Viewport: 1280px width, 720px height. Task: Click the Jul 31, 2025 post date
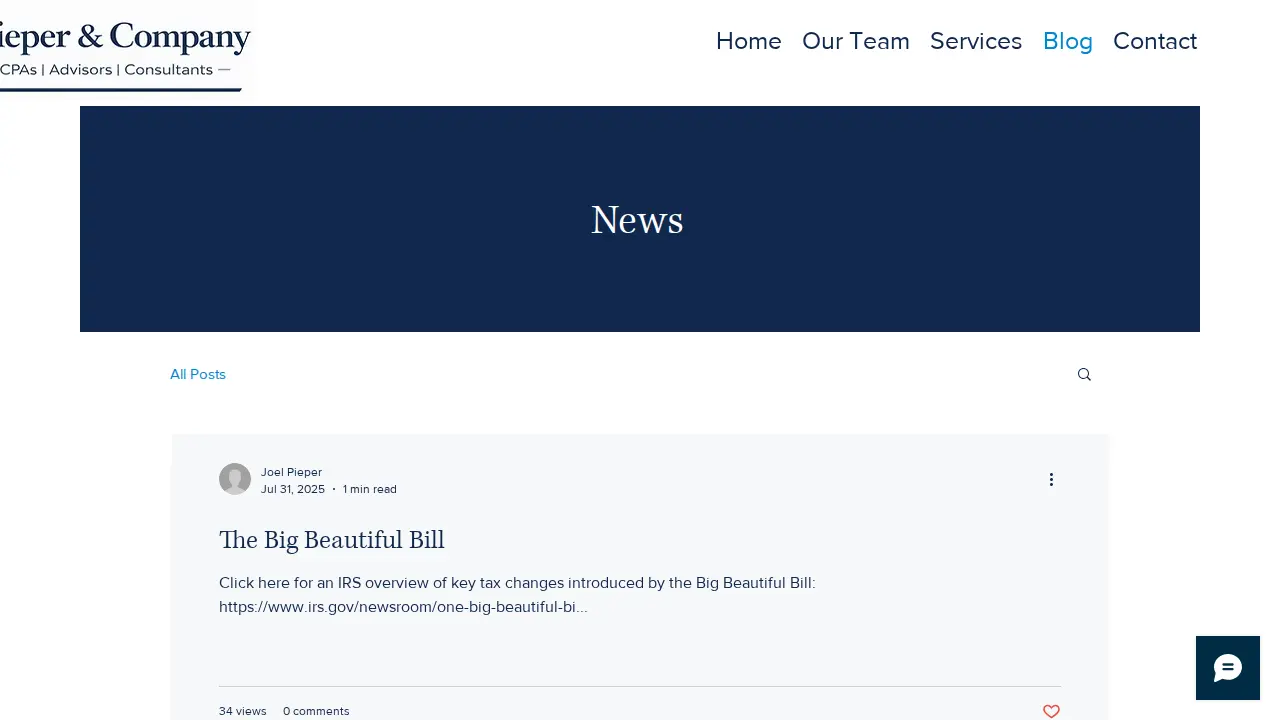(x=293, y=489)
